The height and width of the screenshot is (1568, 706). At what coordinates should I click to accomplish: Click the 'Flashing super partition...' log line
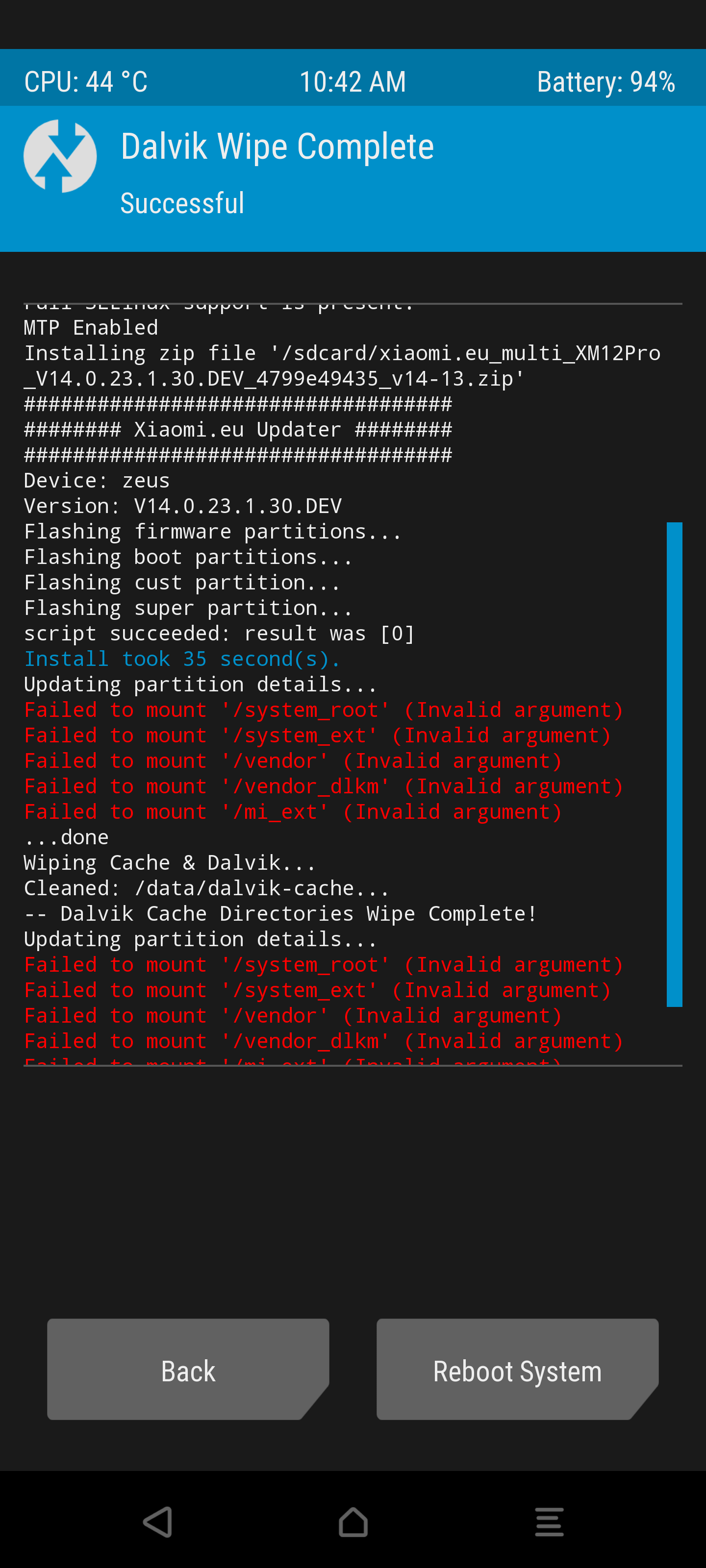click(188, 608)
